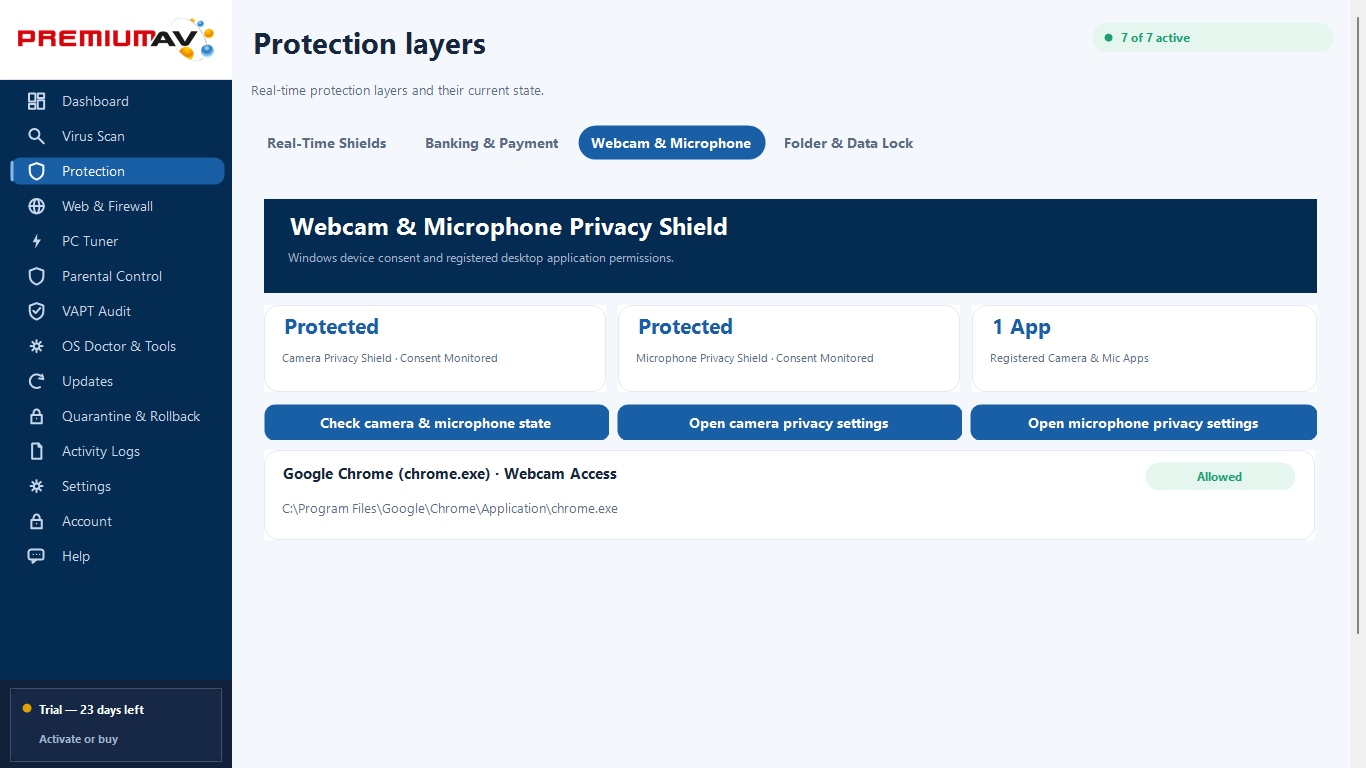Click the Help speech bubble icon

click(x=37, y=556)
